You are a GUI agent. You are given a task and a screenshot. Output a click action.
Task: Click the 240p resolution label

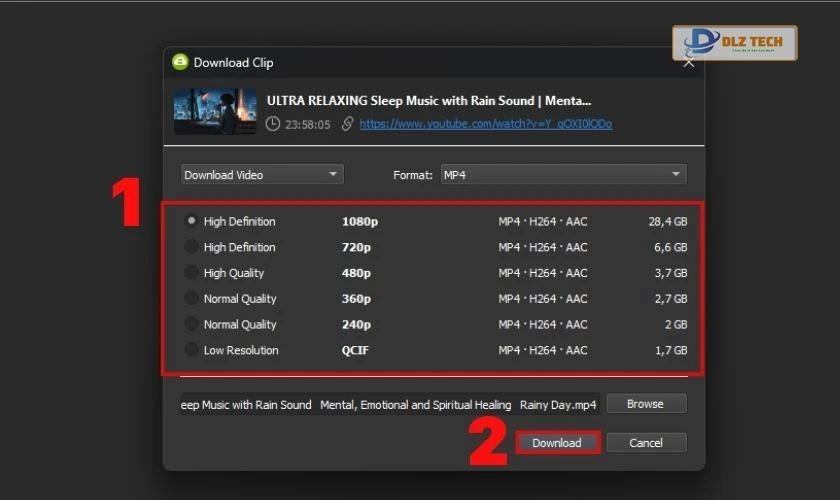point(356,324)
